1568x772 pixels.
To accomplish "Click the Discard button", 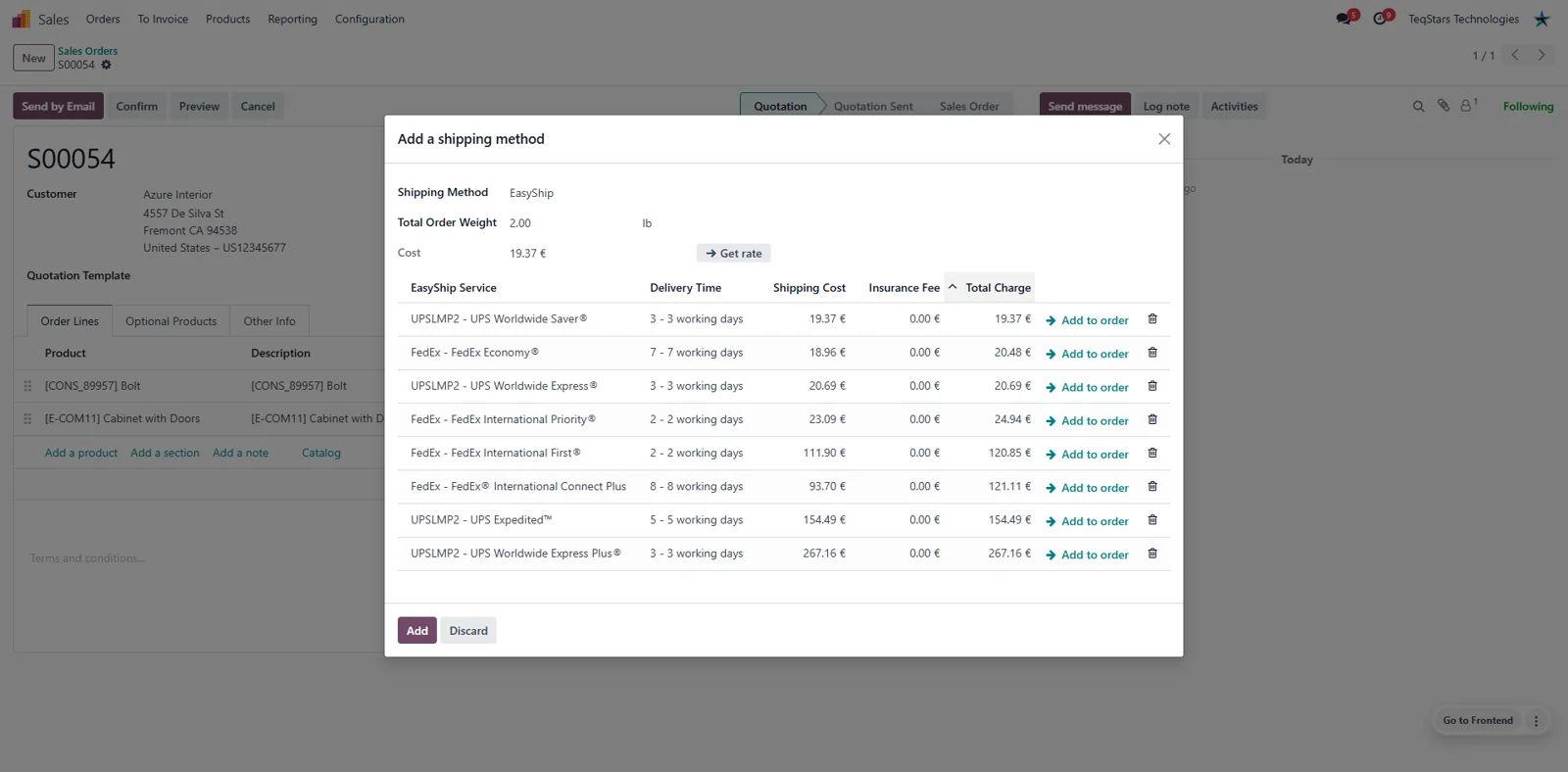I will coord(468,631).
